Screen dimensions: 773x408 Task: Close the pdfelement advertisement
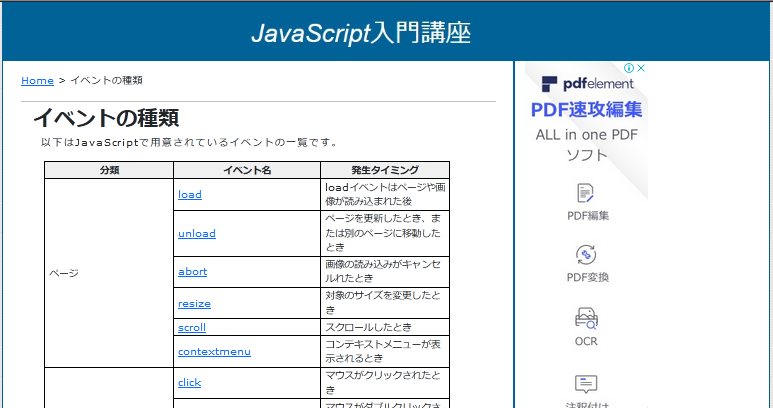point(640,68)
